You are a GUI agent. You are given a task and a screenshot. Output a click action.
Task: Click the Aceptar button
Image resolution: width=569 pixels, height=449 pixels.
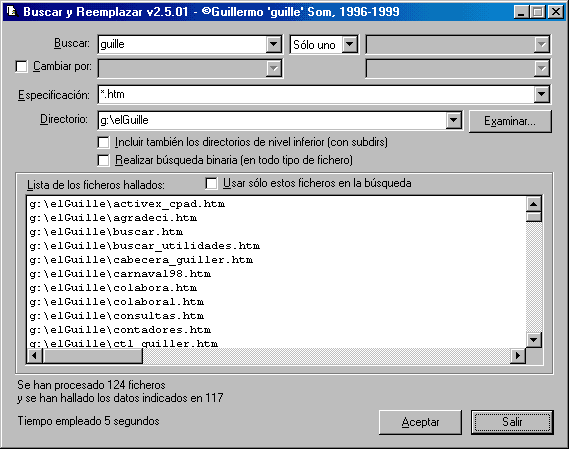click(420, 422)
